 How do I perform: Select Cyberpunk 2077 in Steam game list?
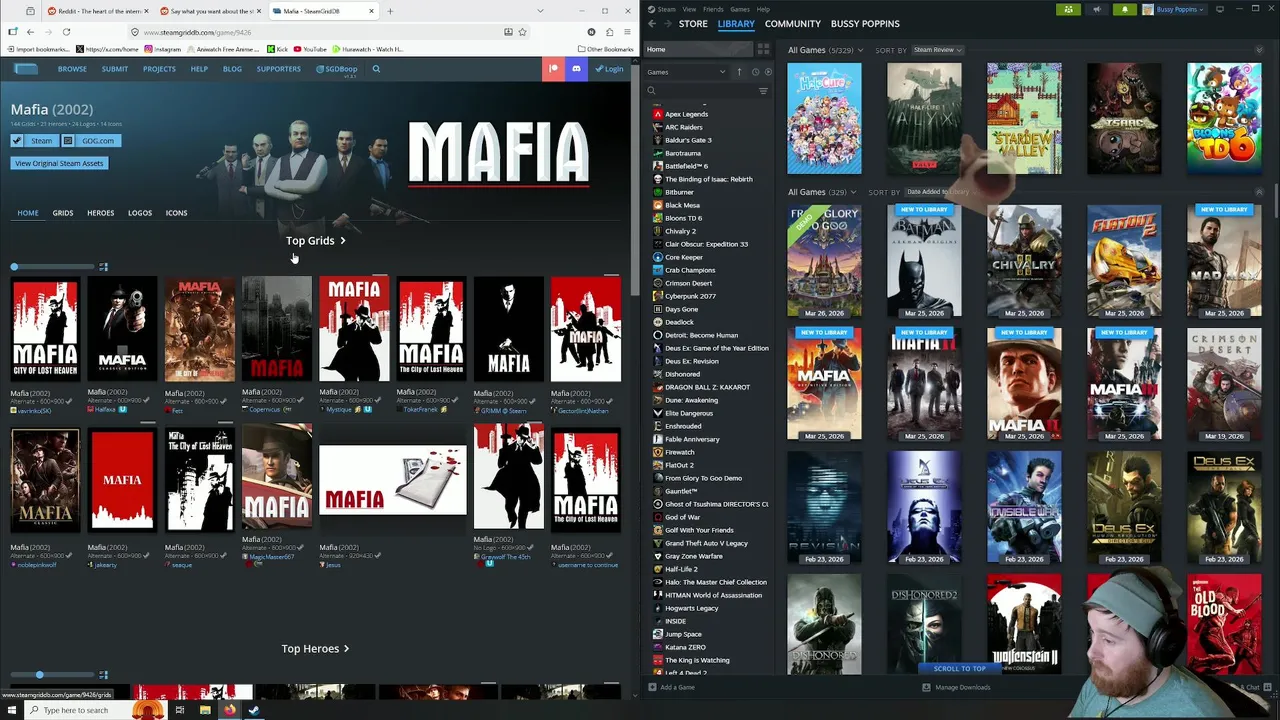pos(690,296)
